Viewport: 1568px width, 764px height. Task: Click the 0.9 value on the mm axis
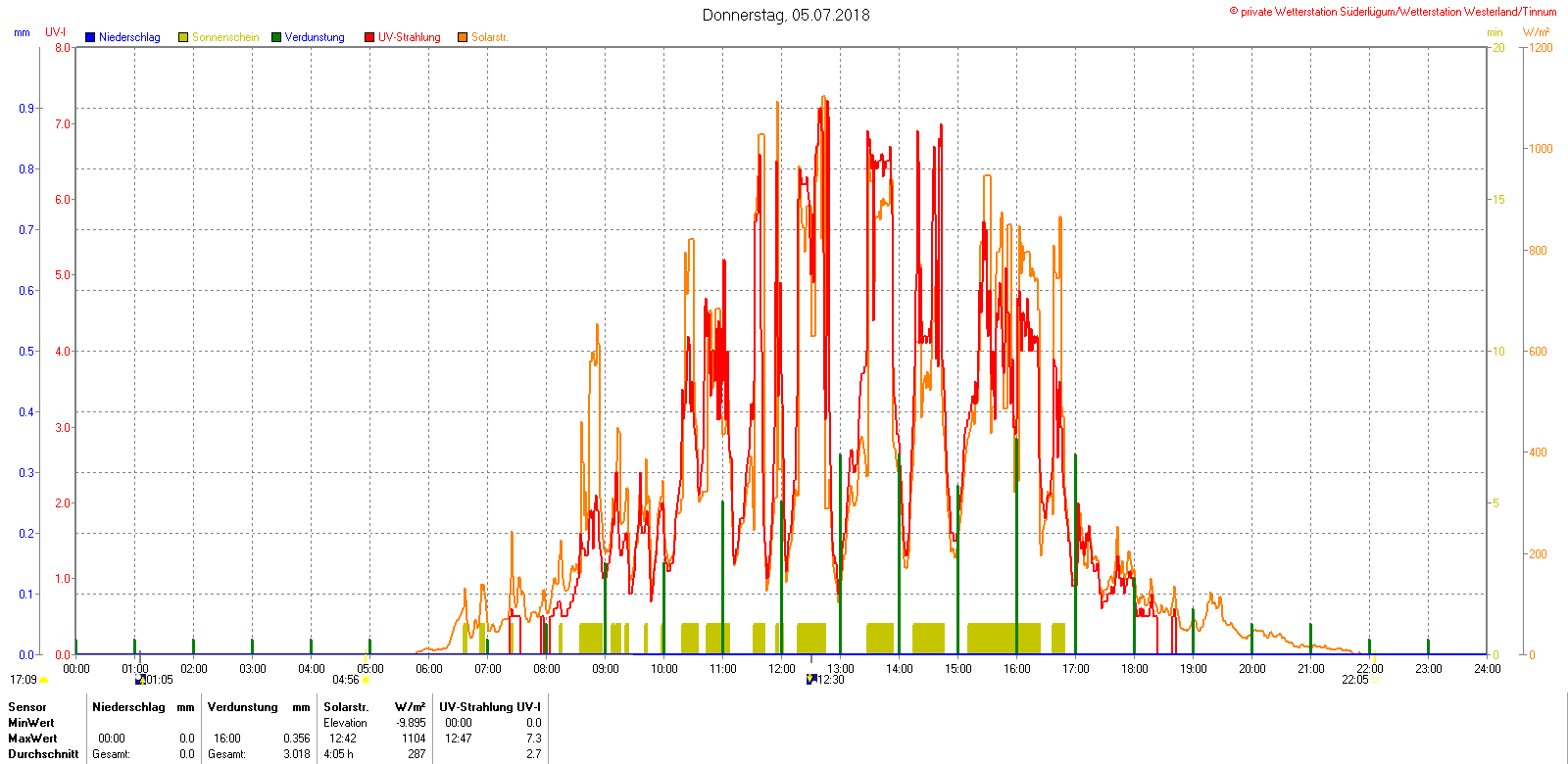pyautogui.click(x=26, y=109)
